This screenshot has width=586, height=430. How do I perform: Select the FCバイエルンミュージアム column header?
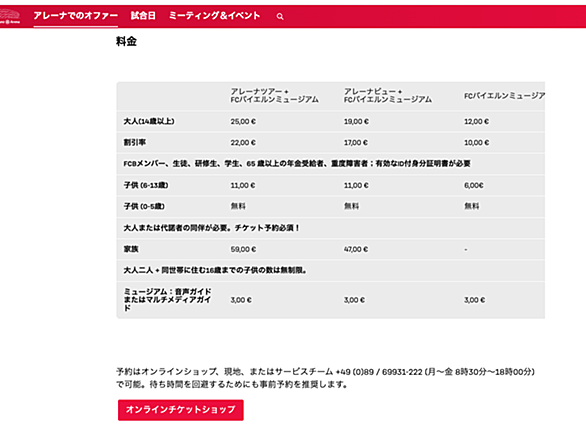click(x=505, y=96)
